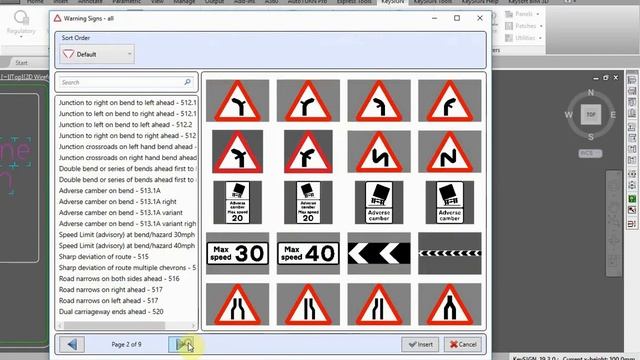Switch to the Start drawing tab
The height and width of the screenshot is (360, 640).
point(21,62)
